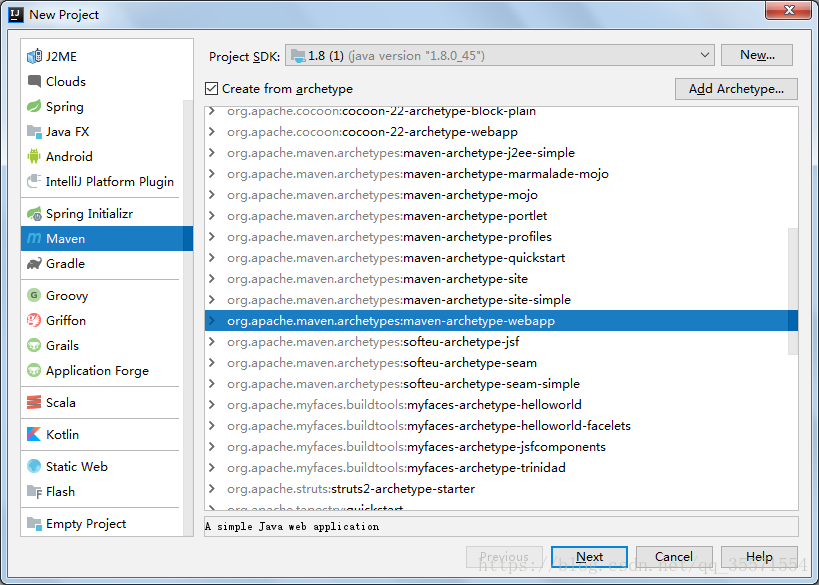Select maven-archetype-site archetype
819x585 pixels.
[496, 278]
